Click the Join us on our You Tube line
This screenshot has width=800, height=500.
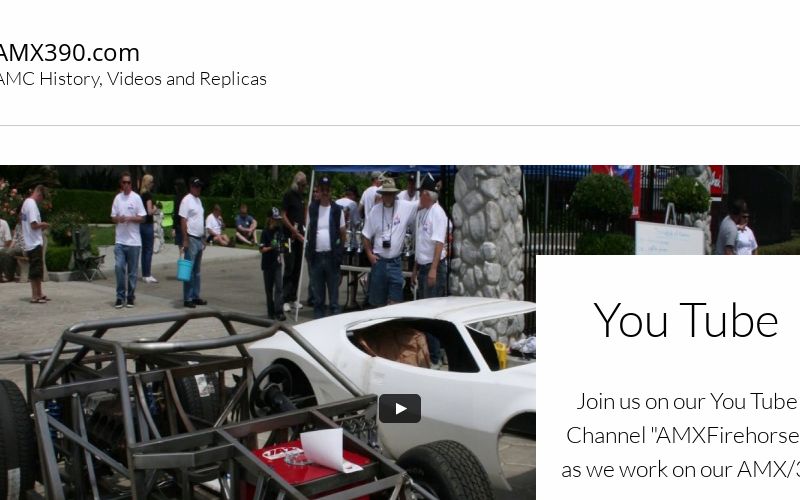click(x=688, y=402)
